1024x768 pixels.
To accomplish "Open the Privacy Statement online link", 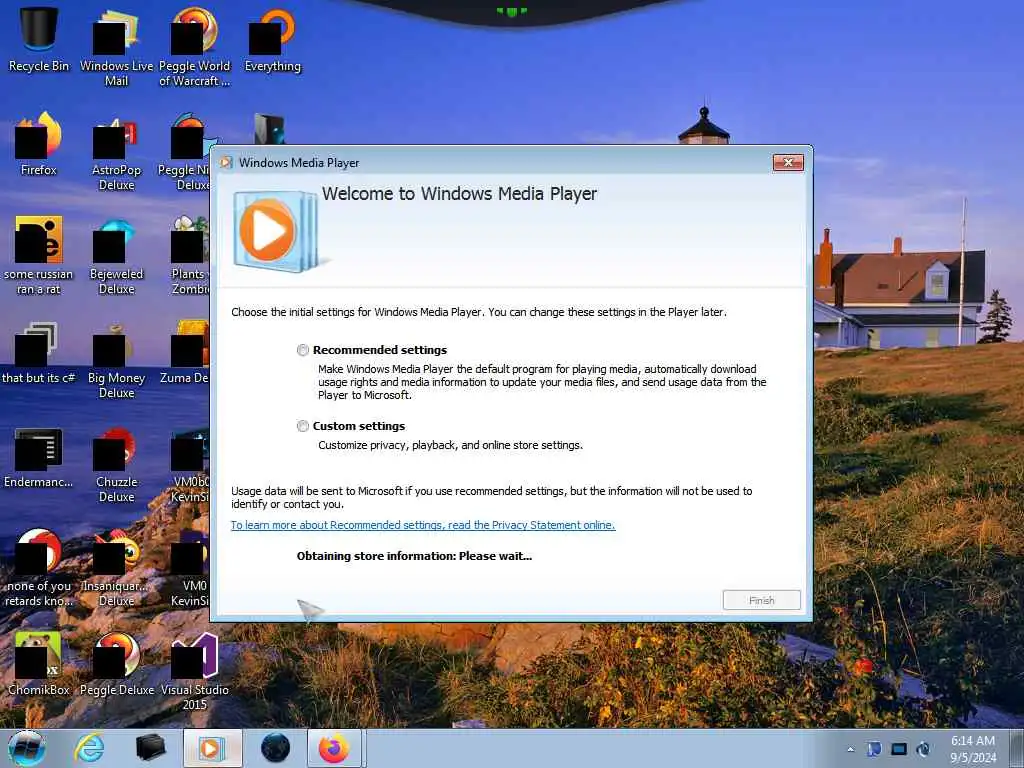I will click(423, 525).
